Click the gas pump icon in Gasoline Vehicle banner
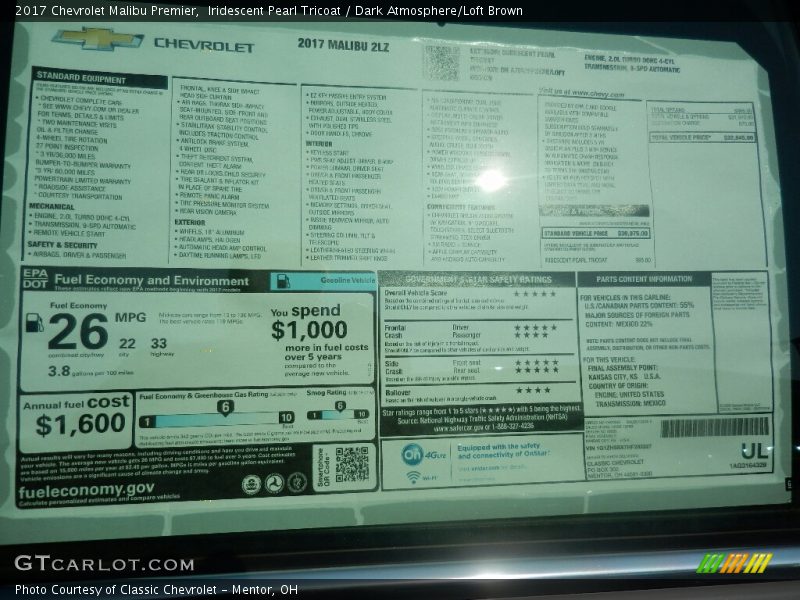This screenshot has width=800, height=600. 283,281
